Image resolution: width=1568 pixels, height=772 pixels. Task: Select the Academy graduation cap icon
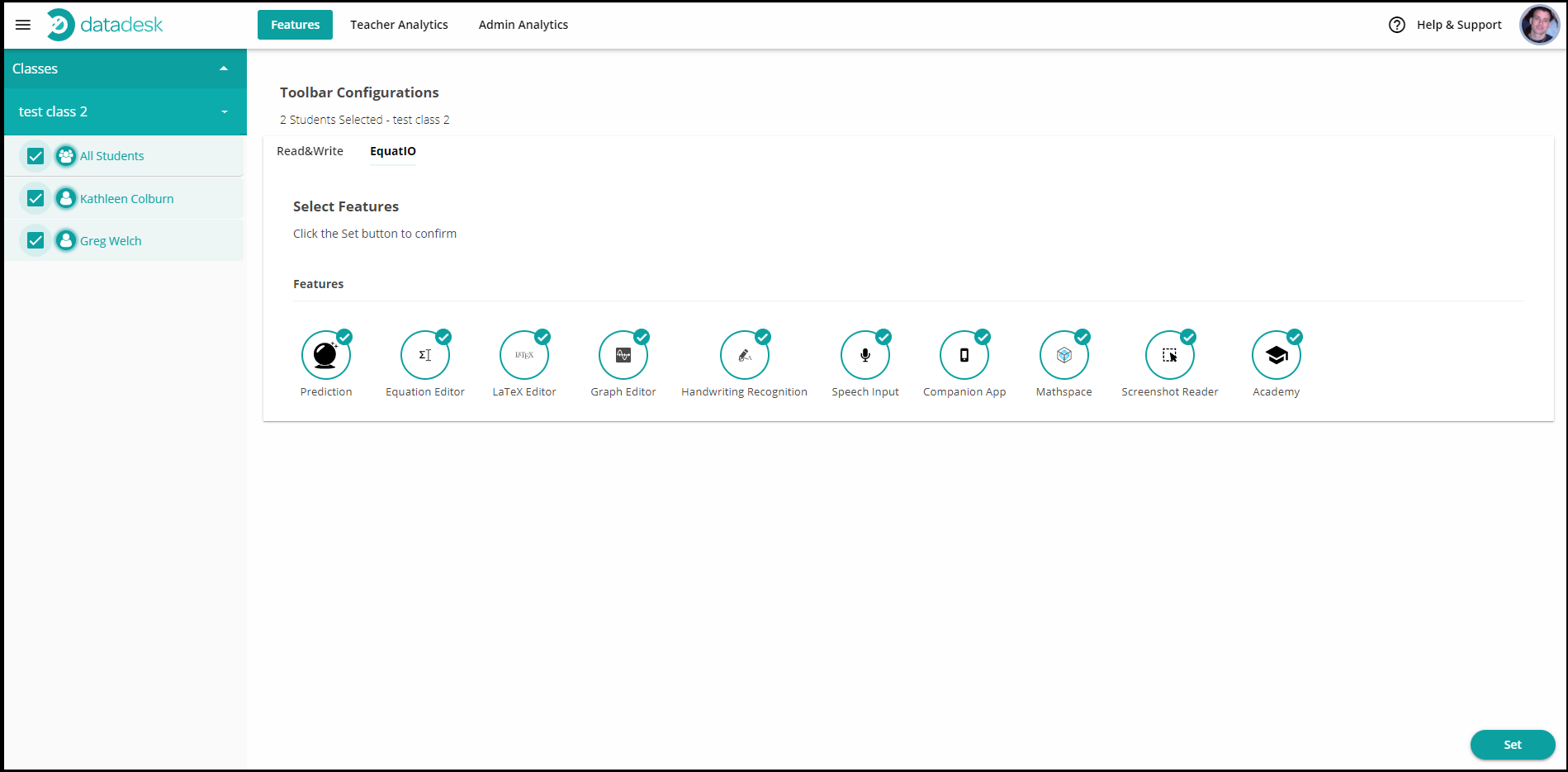click(1277, 355)
